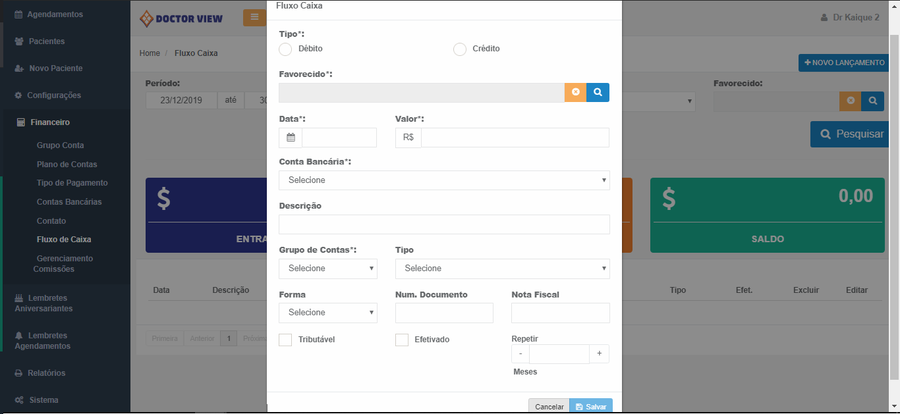Click the Cancelar button

548,407
